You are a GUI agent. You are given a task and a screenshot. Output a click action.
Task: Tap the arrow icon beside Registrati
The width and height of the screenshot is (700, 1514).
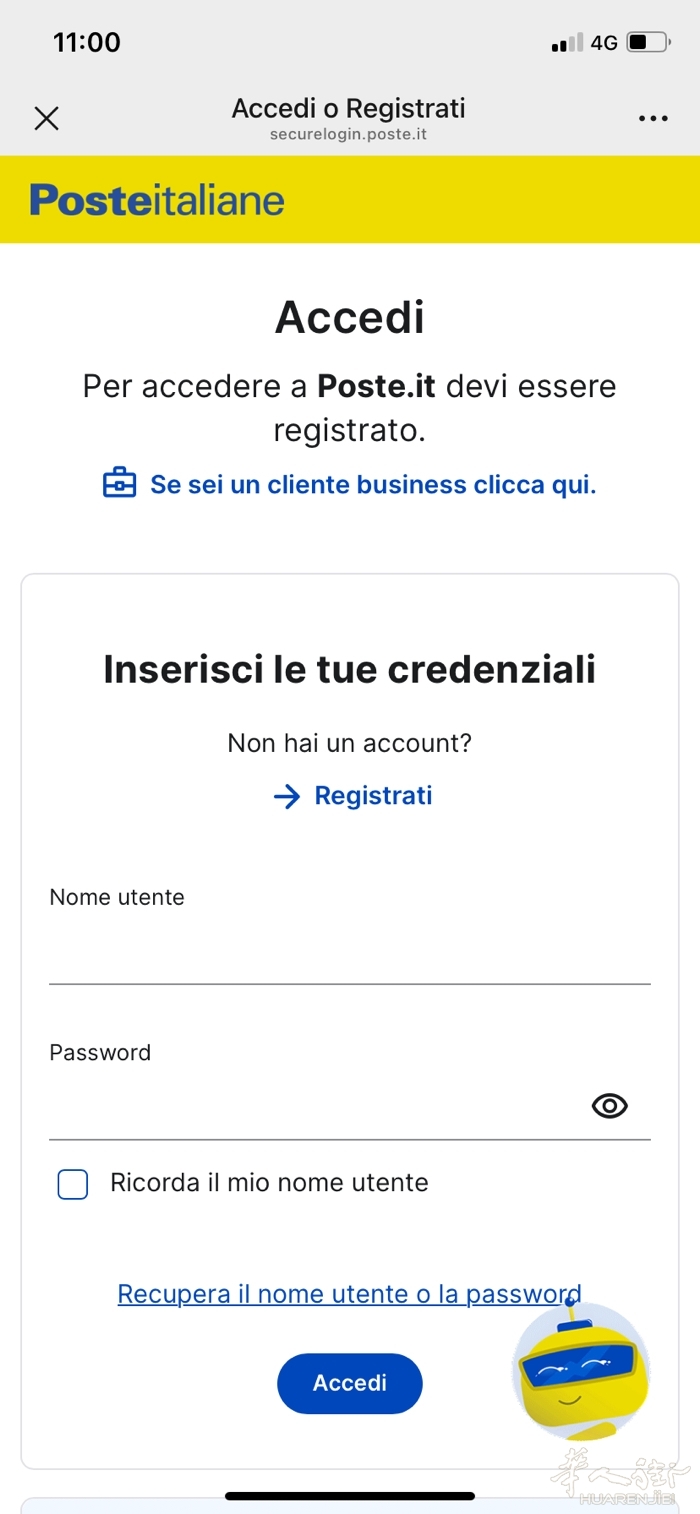287,796
